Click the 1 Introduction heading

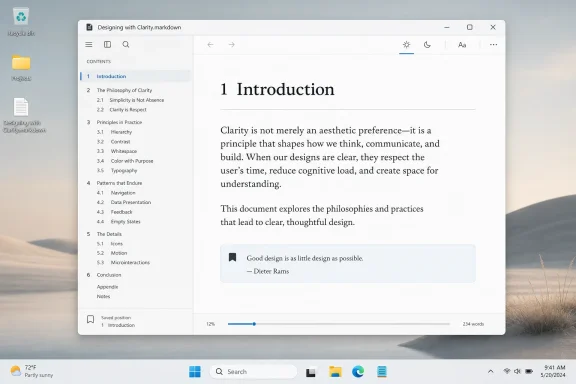tap(277, 89)
